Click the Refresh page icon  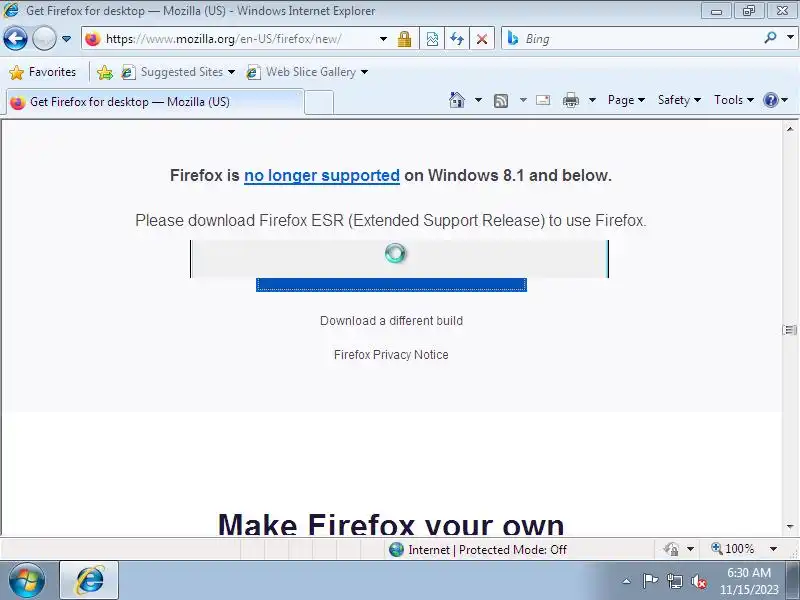click(x=457, y=39)
